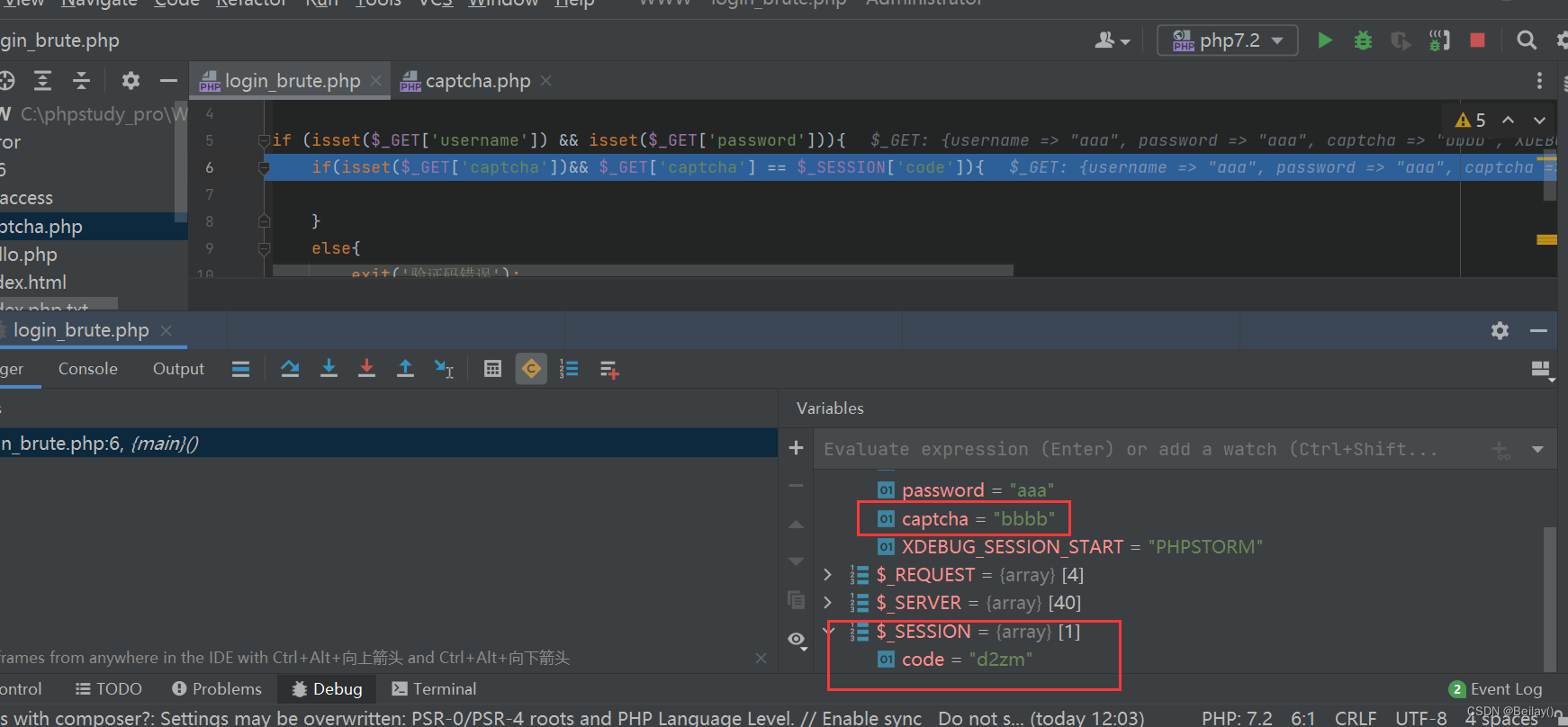Click the evaluate expression input field
This screenshot has height=727, width=1568.
pyautogui.click(x=1148, y=449)
